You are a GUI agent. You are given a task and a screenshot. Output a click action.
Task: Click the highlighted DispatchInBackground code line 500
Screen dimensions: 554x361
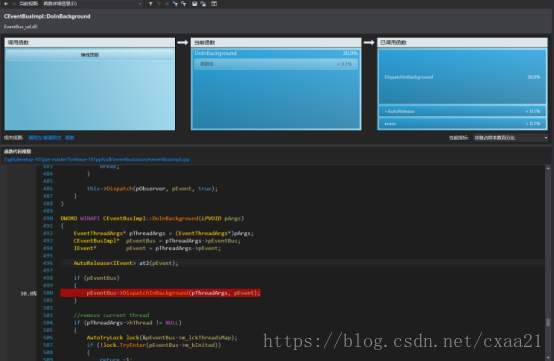click(160, 293)
